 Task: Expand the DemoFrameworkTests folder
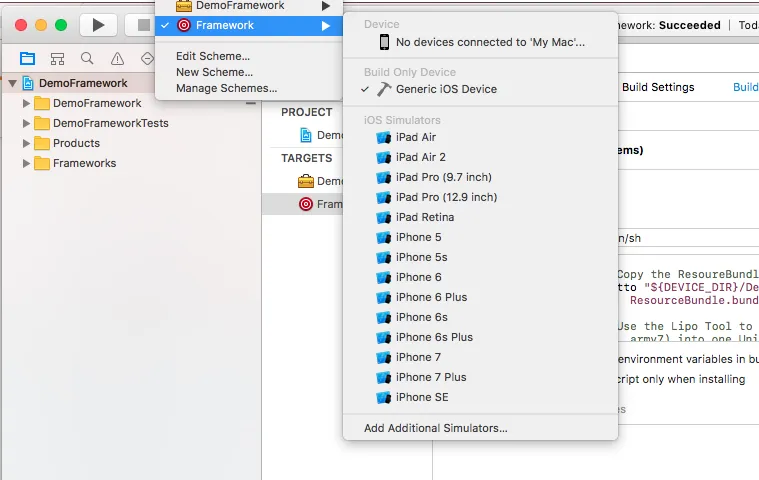26,123
